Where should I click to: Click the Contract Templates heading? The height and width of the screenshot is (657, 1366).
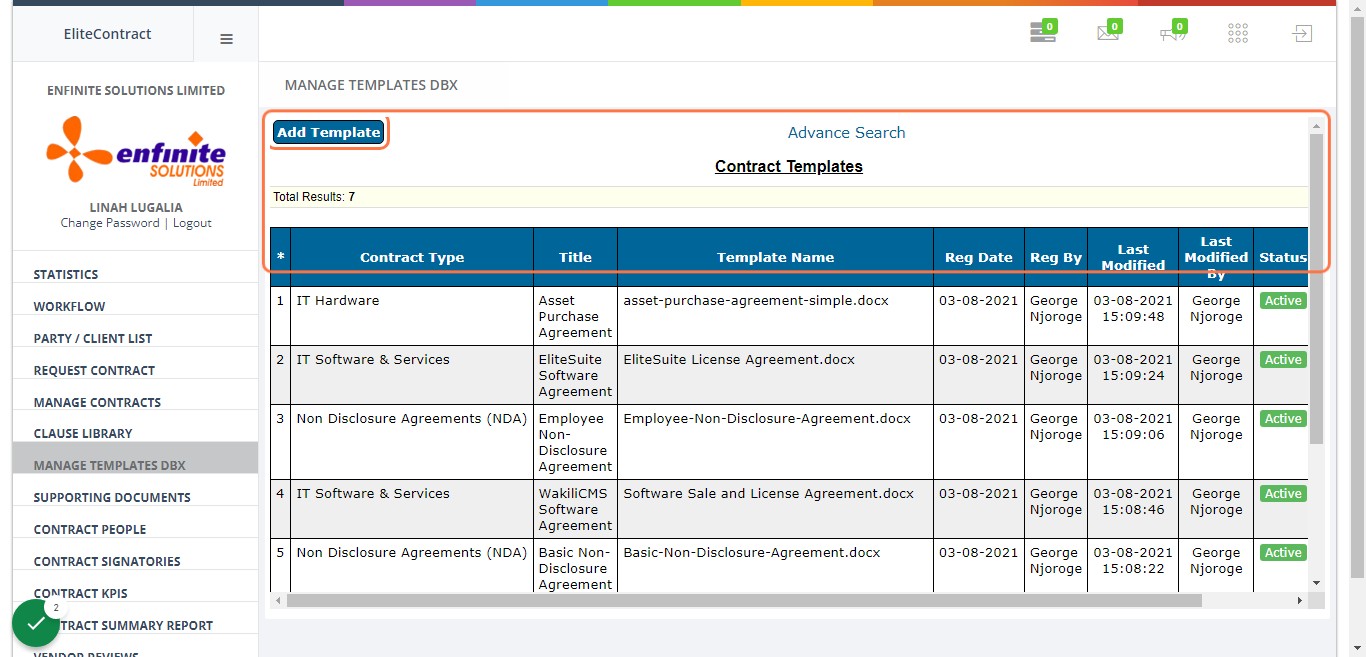coord(788,167)
